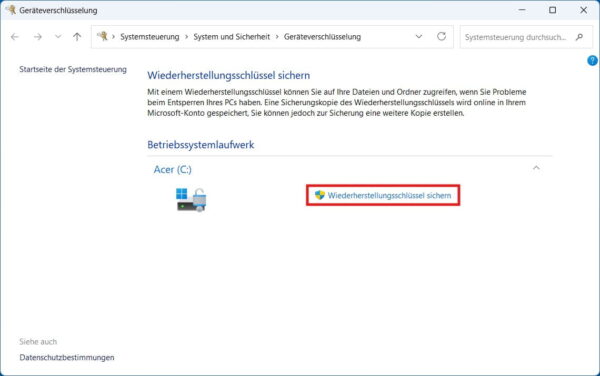Open help with blue question mark
Screen dimensions: 600x376
pyautogui.click(x=592, y=60)
